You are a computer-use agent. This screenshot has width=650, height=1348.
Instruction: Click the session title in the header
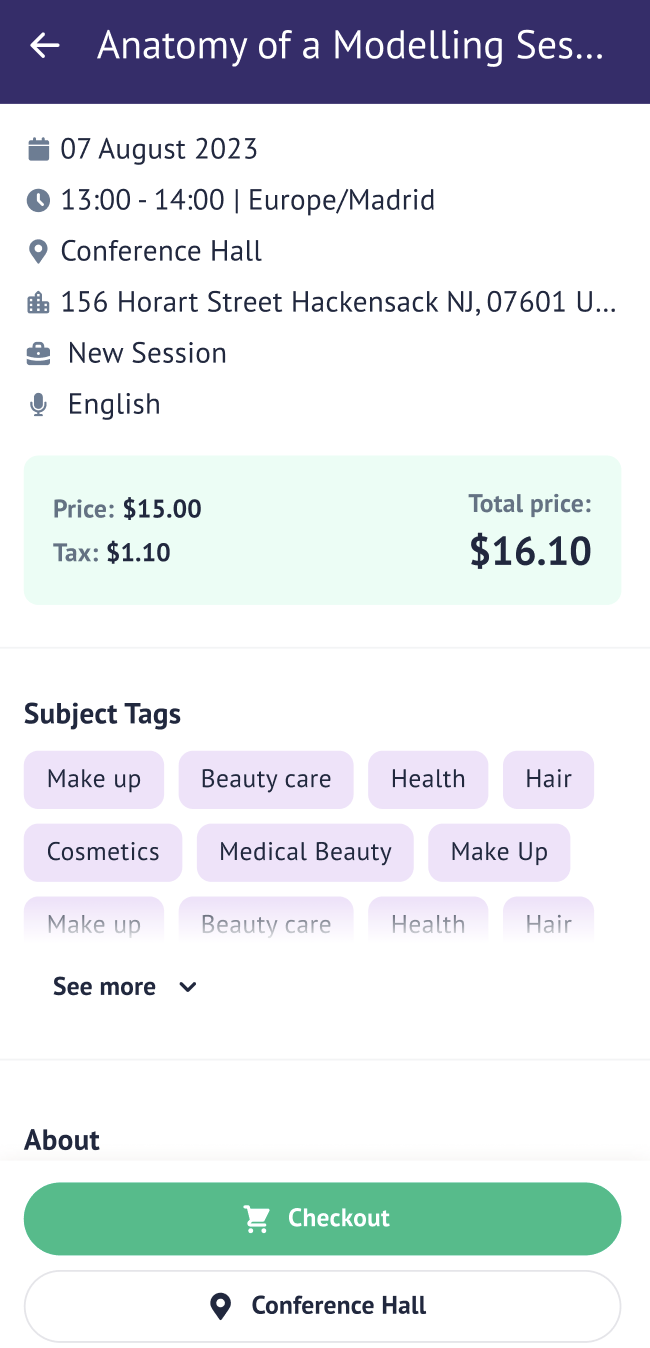coord(350,46)
